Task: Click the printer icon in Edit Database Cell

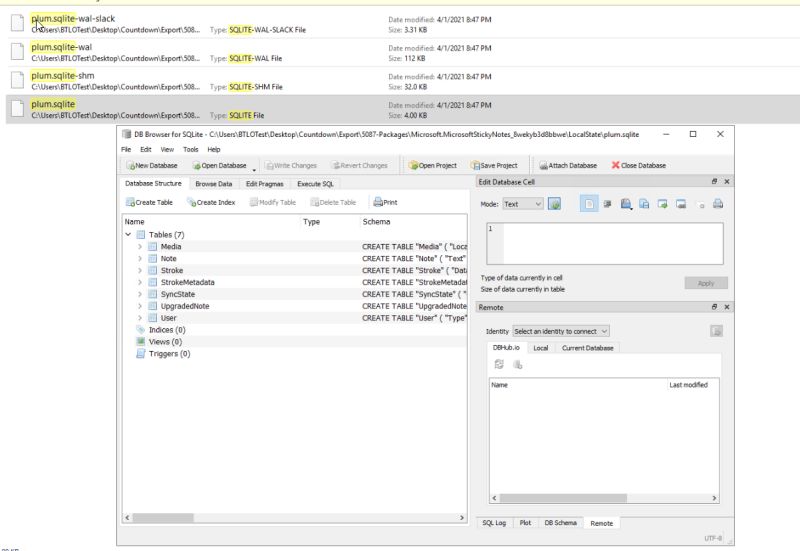Action: (x=718, y=204)
